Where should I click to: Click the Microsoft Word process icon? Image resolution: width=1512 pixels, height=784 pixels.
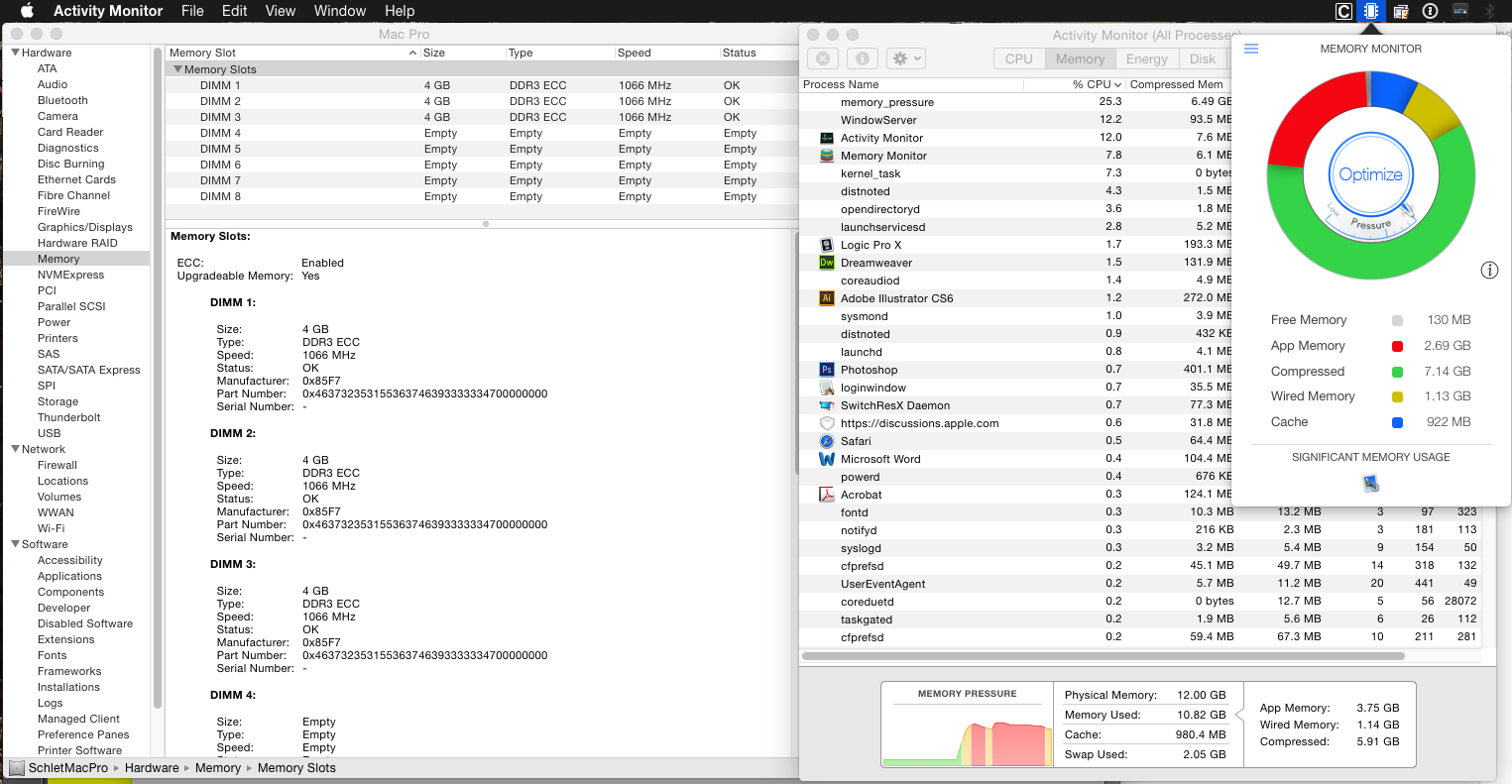[x=827, y=459]
